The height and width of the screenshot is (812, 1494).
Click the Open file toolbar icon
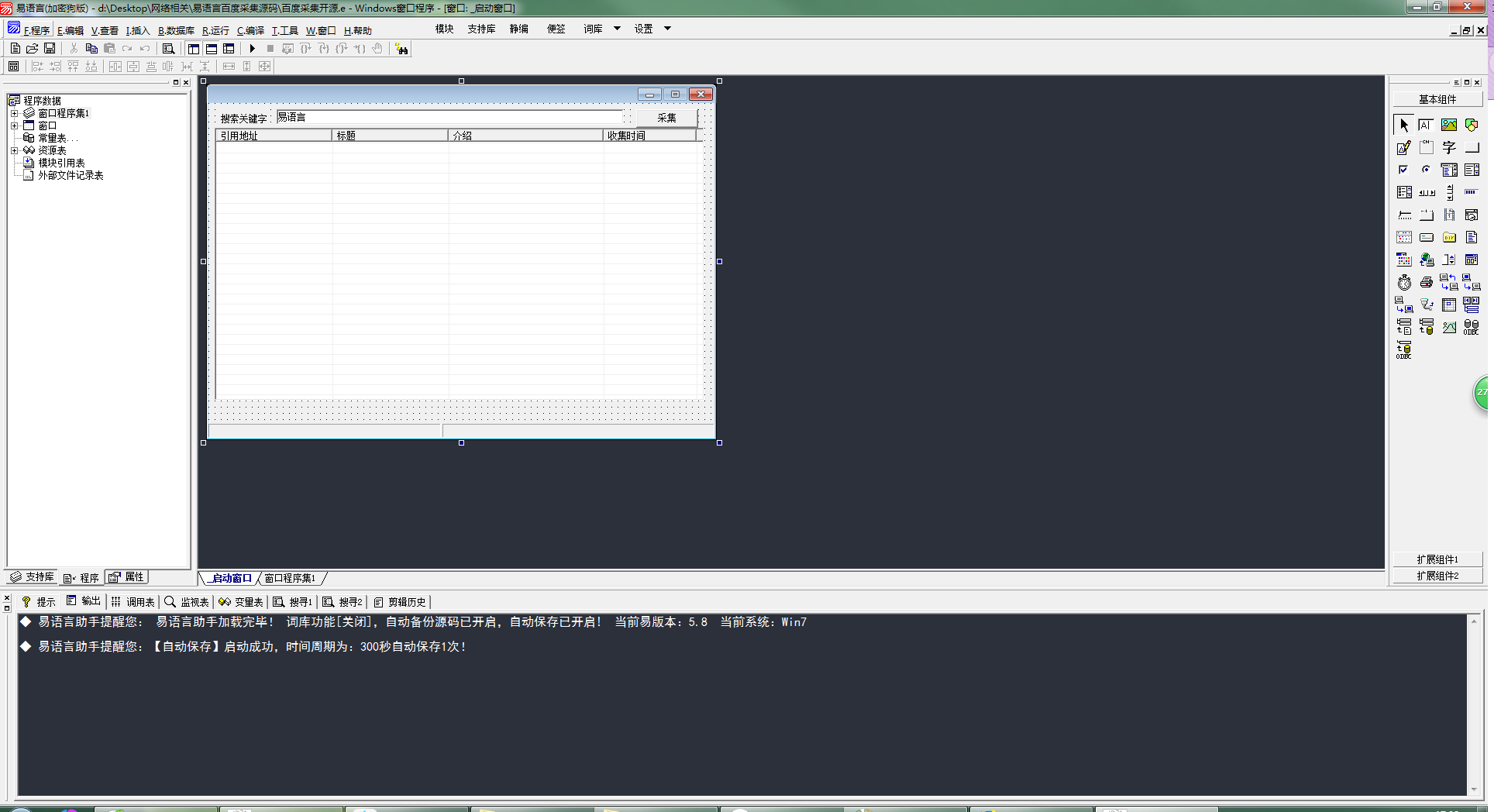(33, 49)
